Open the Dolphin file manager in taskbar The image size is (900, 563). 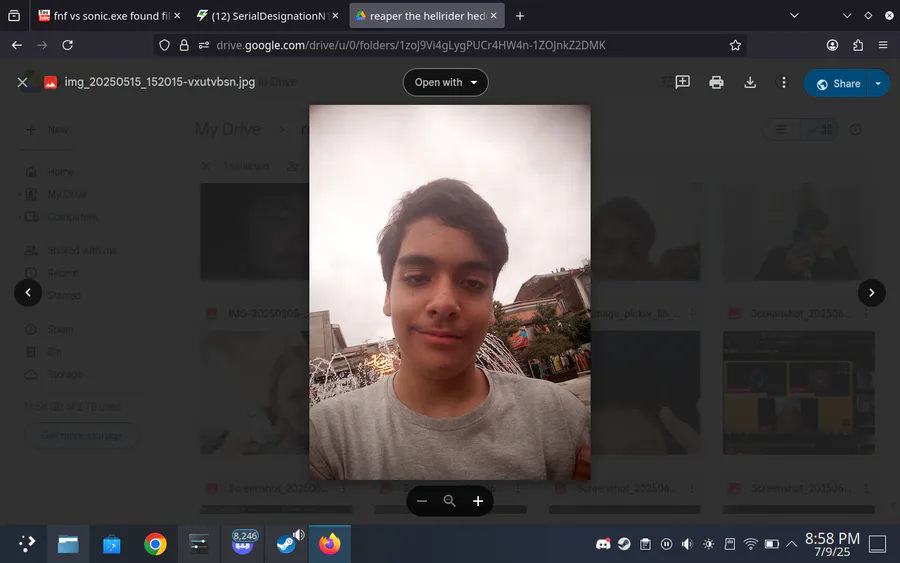click(x=68, y=543)
